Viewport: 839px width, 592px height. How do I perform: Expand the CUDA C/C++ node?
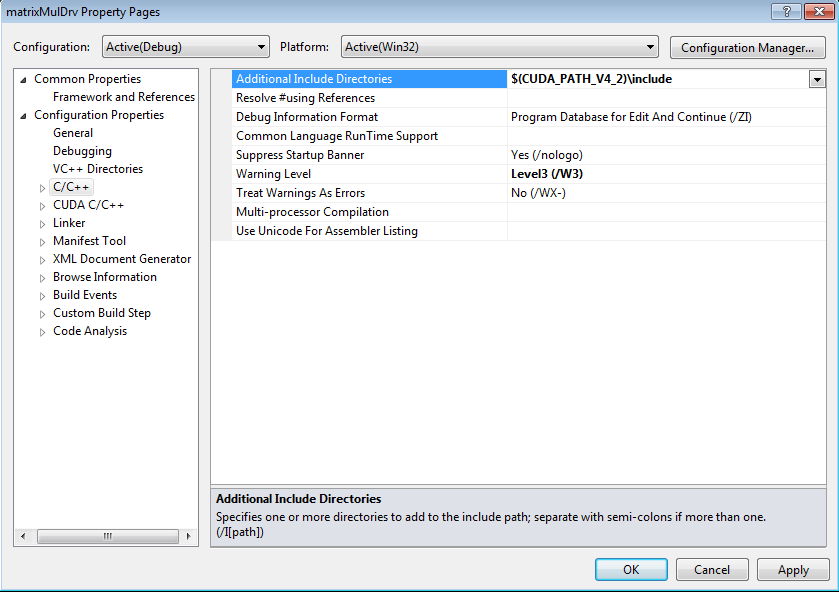pyautogui.click(x=42, y=206)
